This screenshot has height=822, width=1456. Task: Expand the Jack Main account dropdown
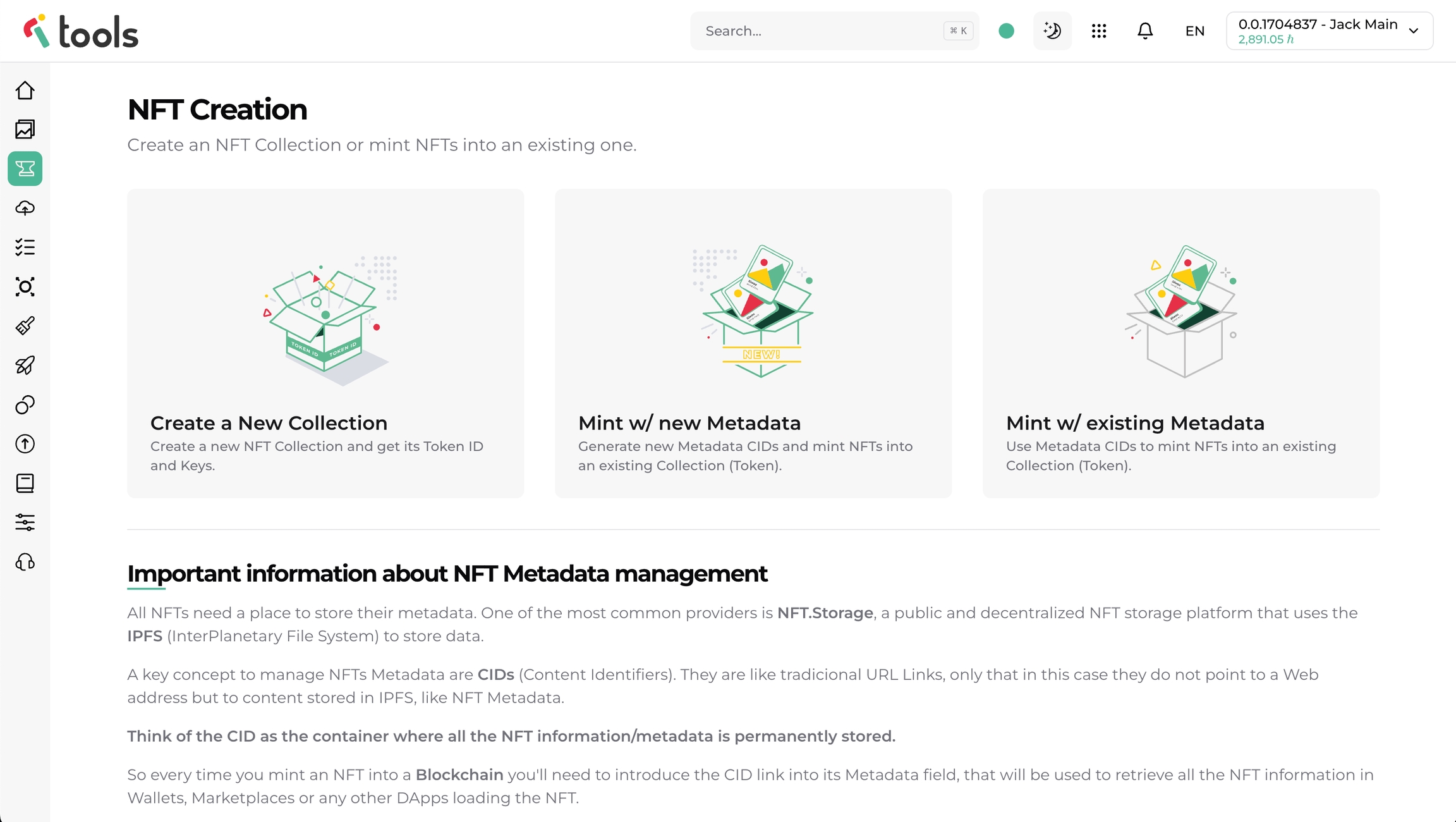point(1330,31)
